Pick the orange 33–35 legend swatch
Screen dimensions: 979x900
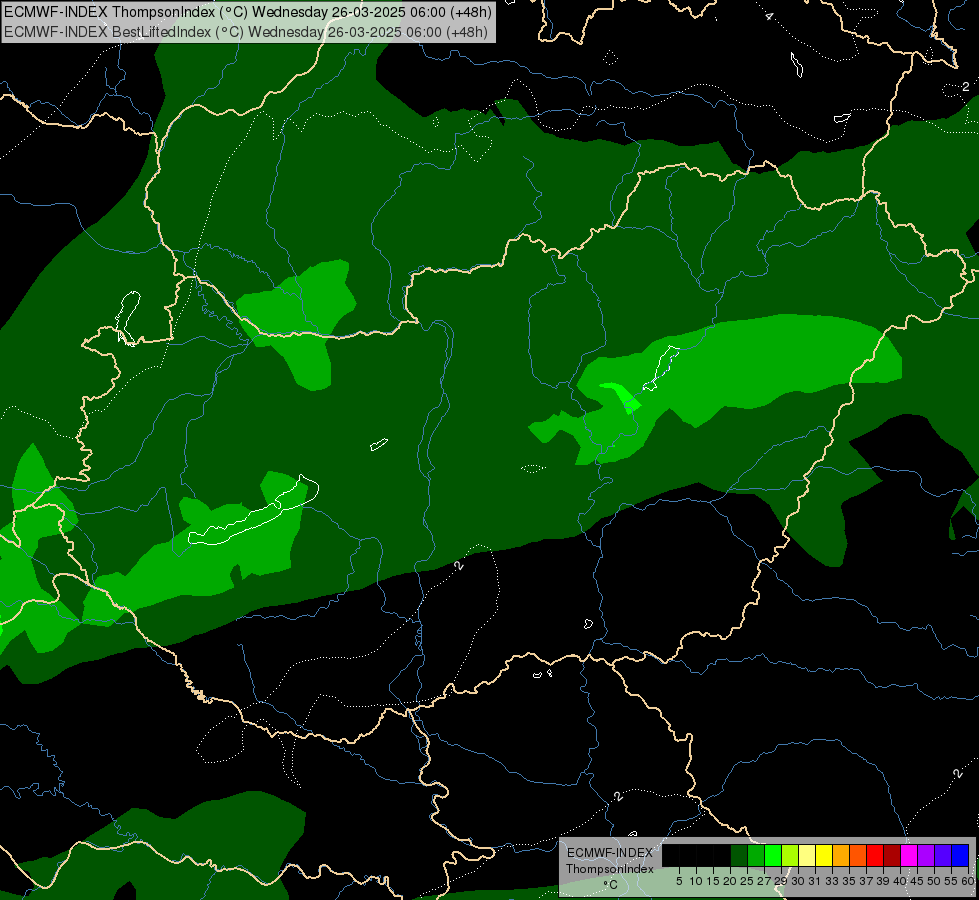click(841, 856)
